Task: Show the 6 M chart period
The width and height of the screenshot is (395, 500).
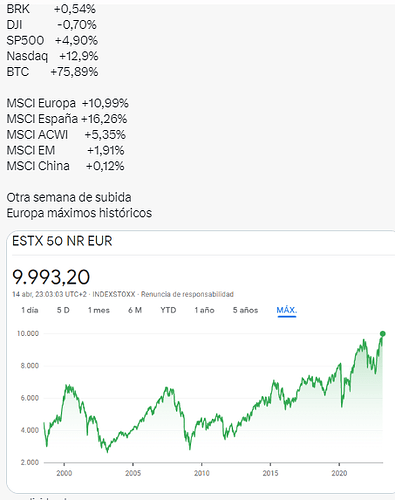Action: pyautogui.click(x=135, y=310)
